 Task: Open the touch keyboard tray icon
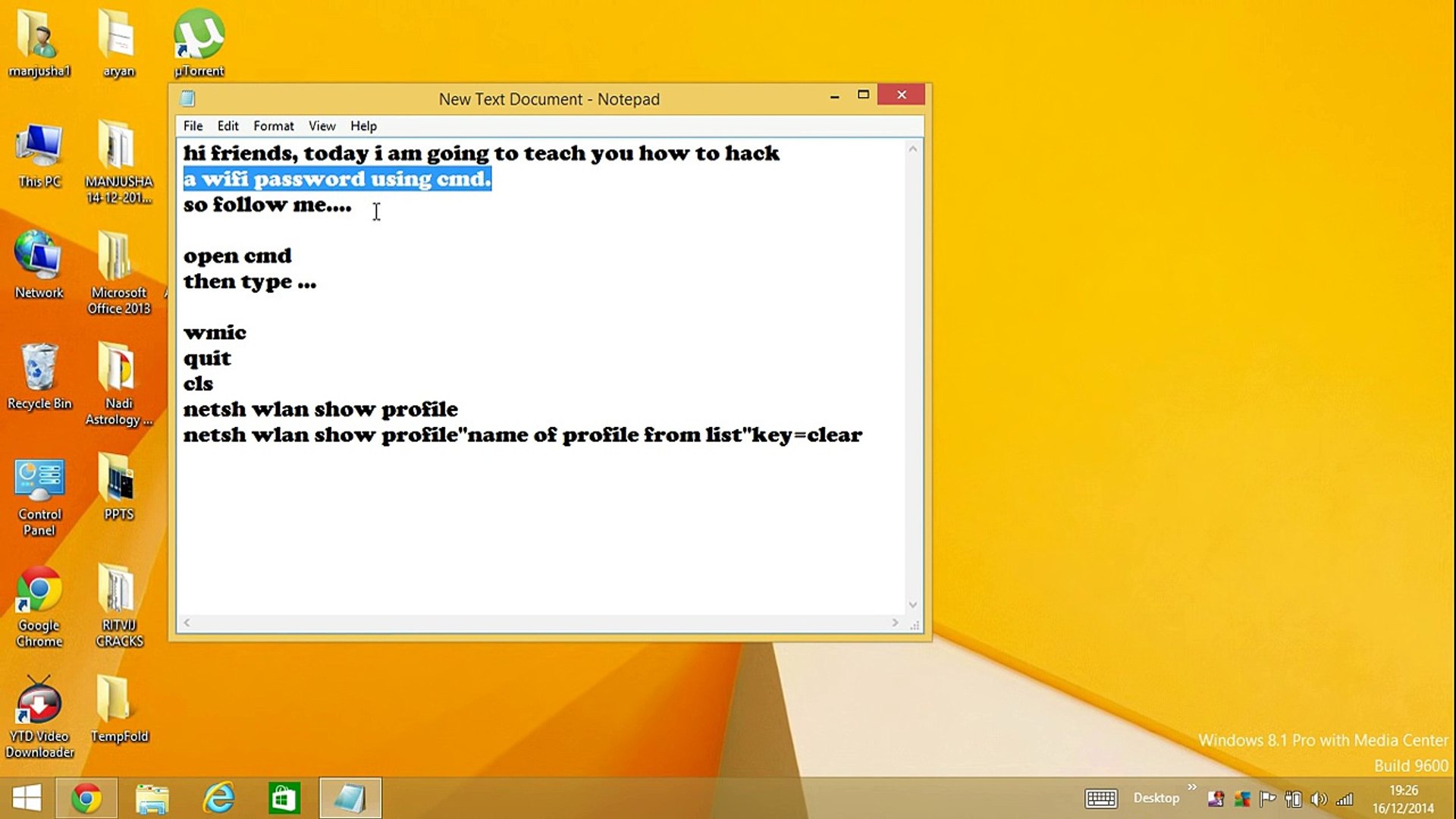[x=1100, y=799]
